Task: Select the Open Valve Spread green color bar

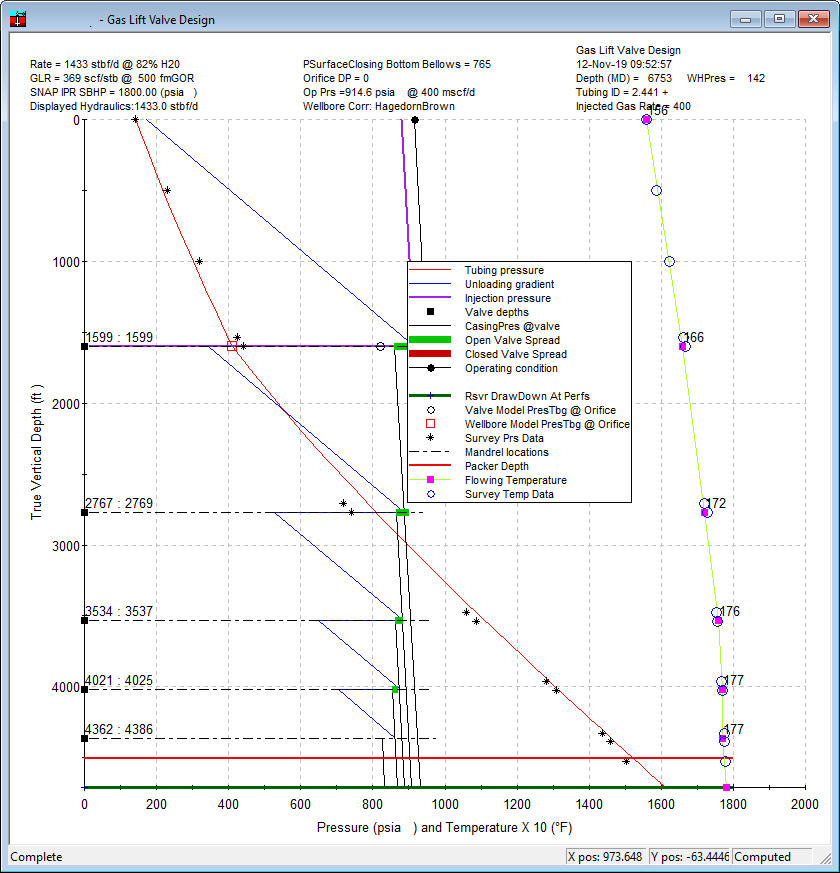Action: pos(430,340)
